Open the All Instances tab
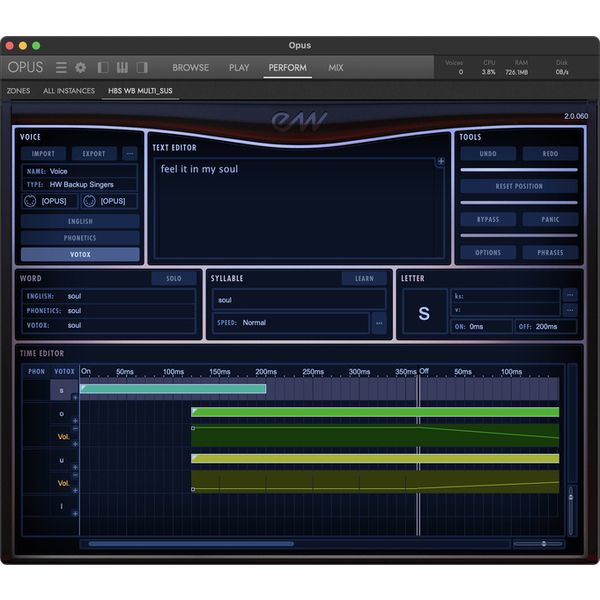The image size is (600, 600). coord(69,91)
